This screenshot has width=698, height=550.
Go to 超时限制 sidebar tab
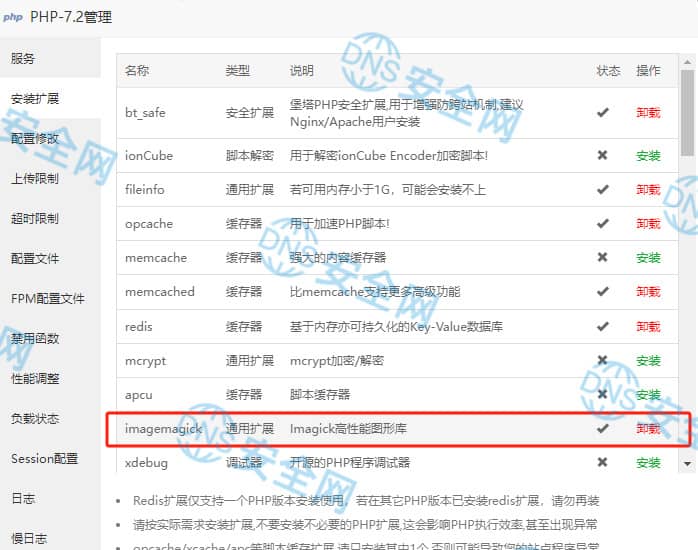point(50,218)
